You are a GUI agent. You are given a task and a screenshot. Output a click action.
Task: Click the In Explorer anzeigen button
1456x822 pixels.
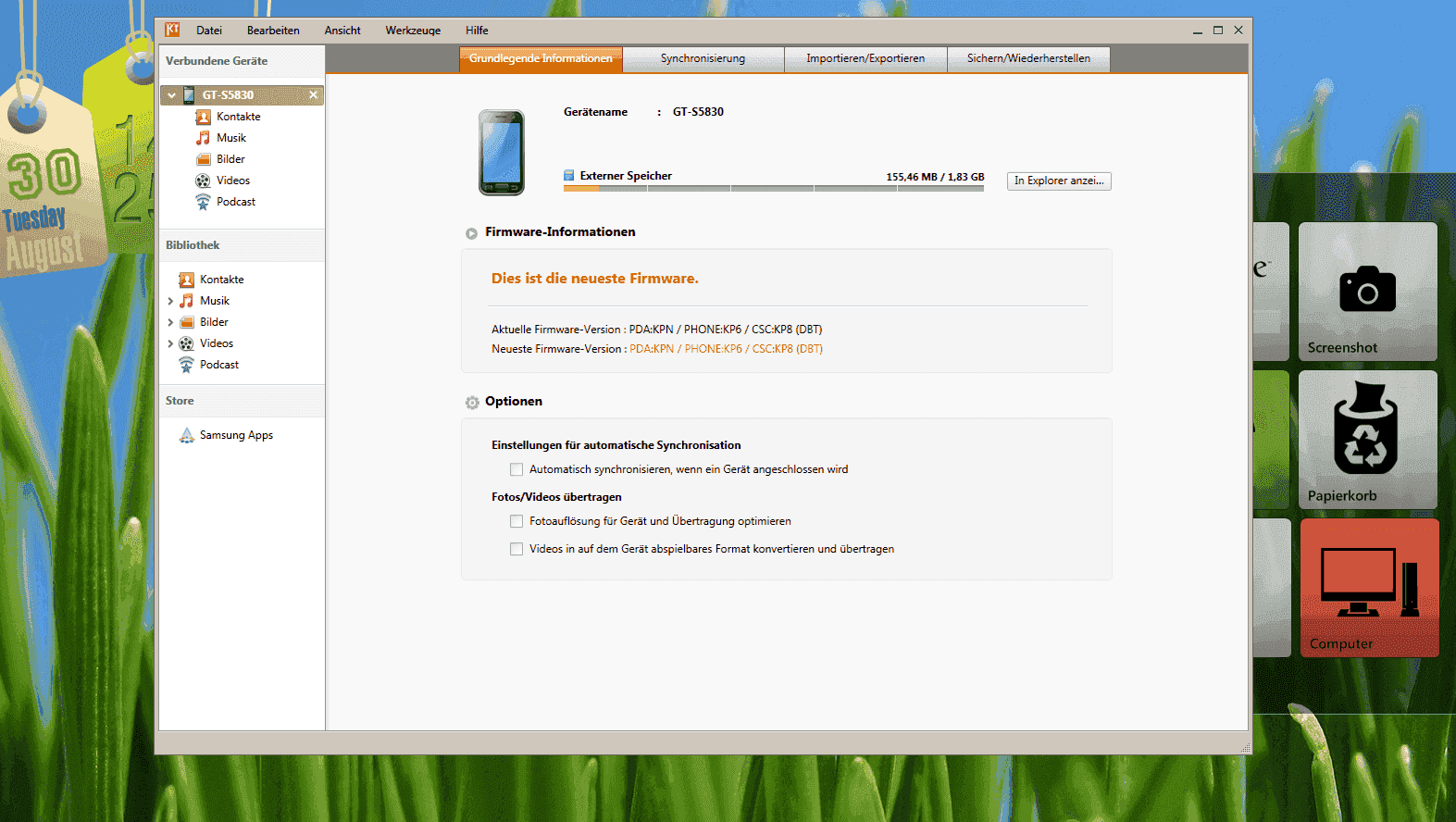click(x=1059, y=181)
